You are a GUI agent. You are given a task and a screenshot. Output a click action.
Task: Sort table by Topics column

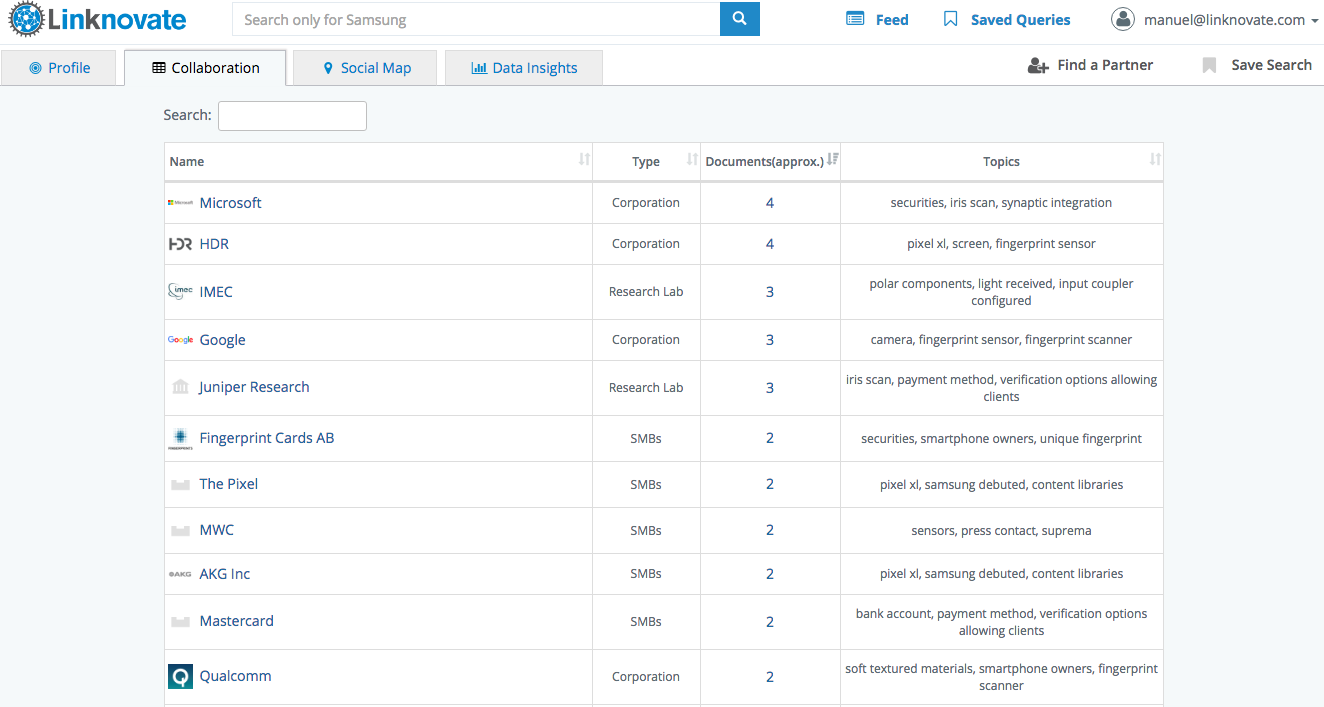[1154, 161]
